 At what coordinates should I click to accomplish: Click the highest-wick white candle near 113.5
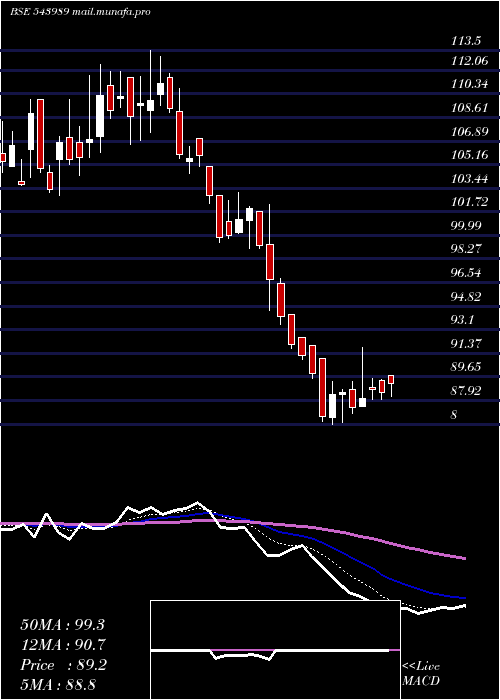tap(150, 105)
